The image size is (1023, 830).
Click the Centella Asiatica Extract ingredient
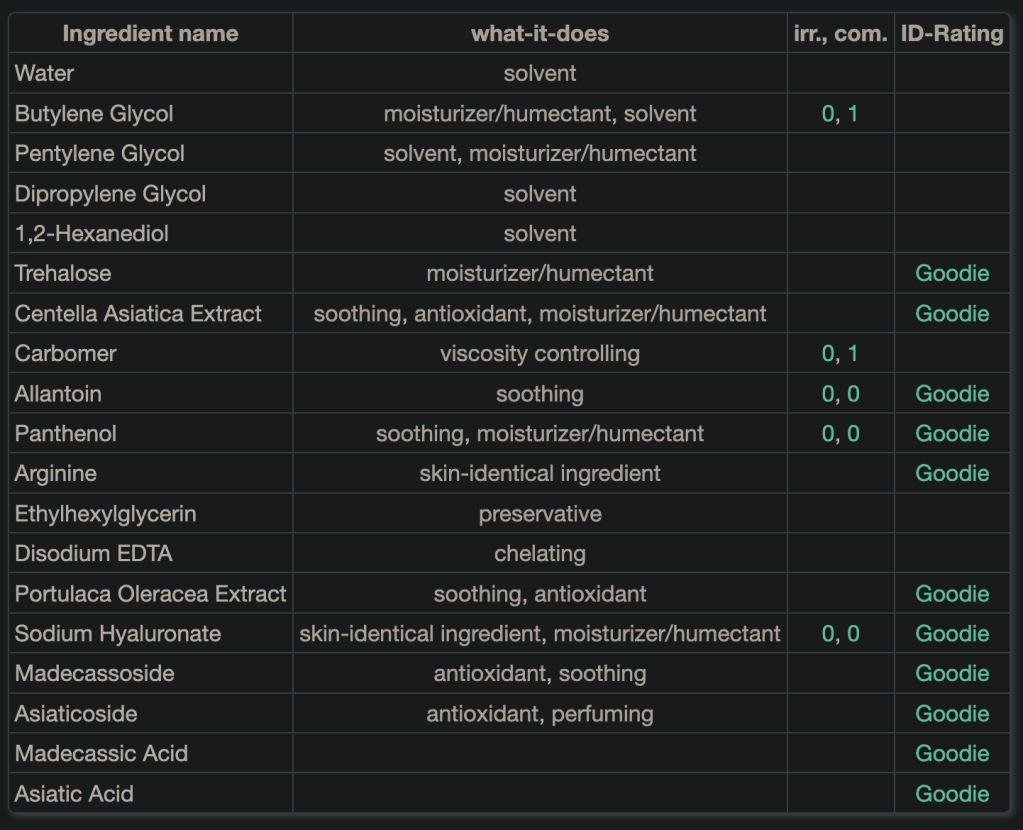[x=138, y=314]
